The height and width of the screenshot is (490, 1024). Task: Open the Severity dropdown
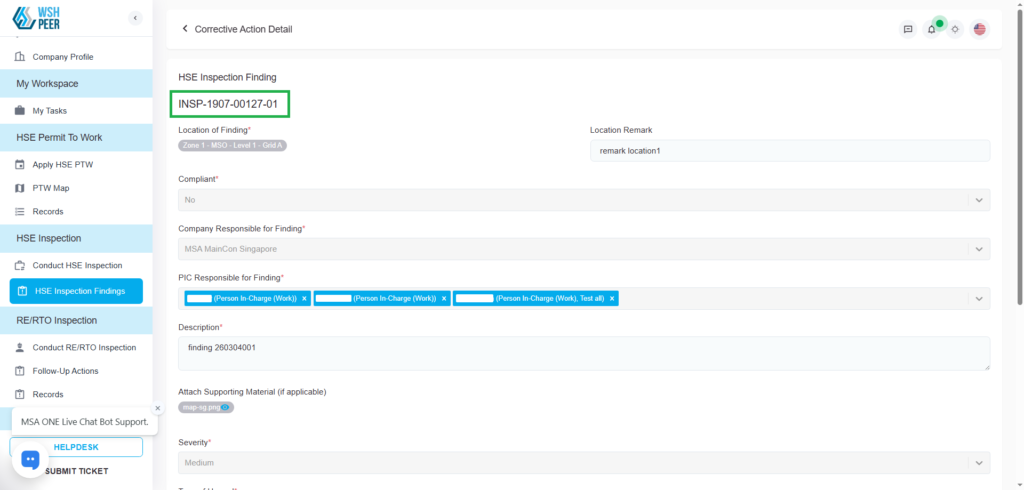977,463
